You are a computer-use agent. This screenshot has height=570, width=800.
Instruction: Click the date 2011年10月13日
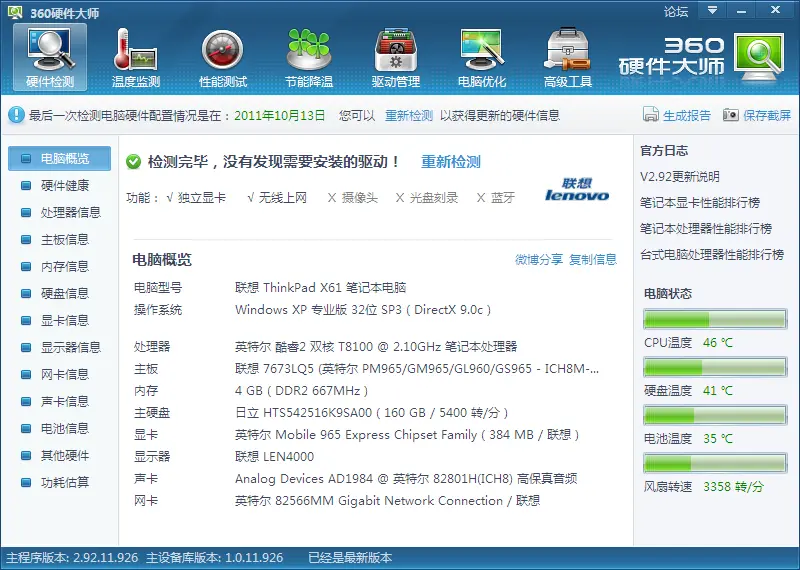pos(280,115)
